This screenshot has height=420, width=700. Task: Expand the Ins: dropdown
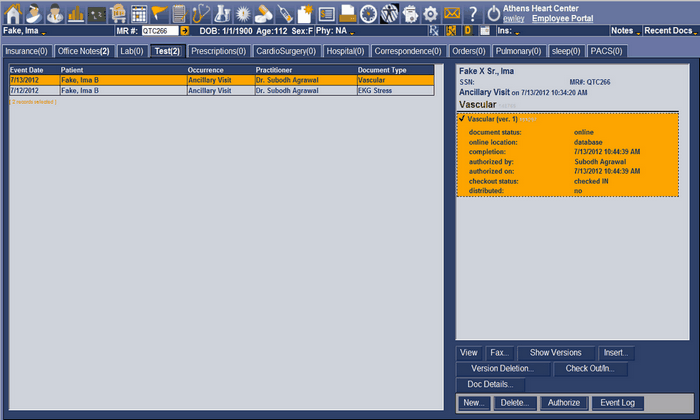tap(517, 32)
